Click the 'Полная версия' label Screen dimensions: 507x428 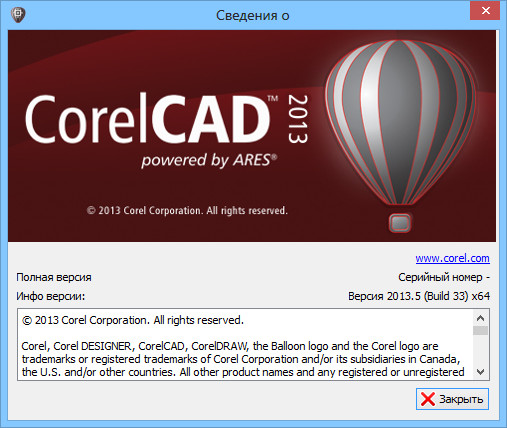(x=54, y=277)
